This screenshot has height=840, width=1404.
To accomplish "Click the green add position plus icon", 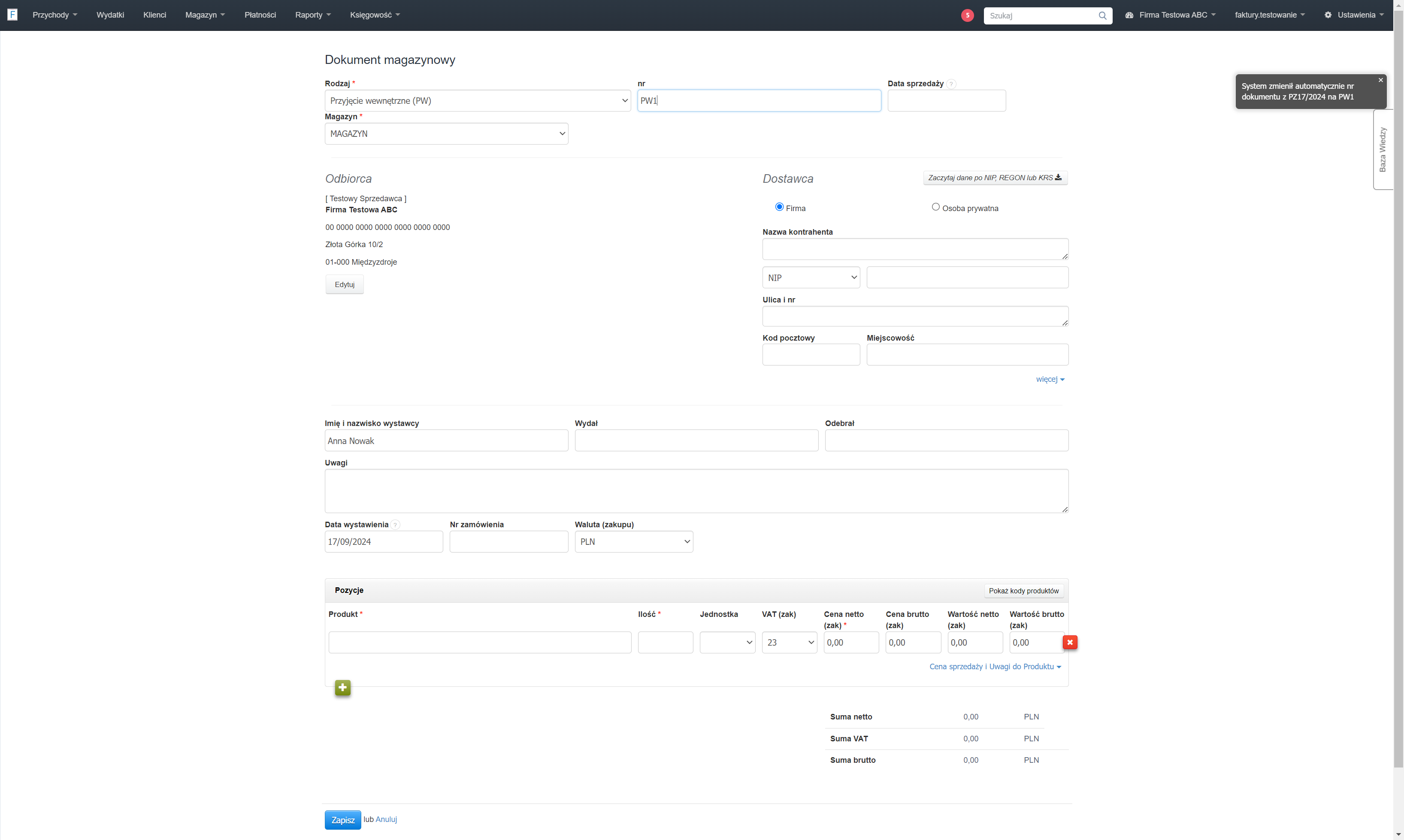I will [x=342, y=688].
